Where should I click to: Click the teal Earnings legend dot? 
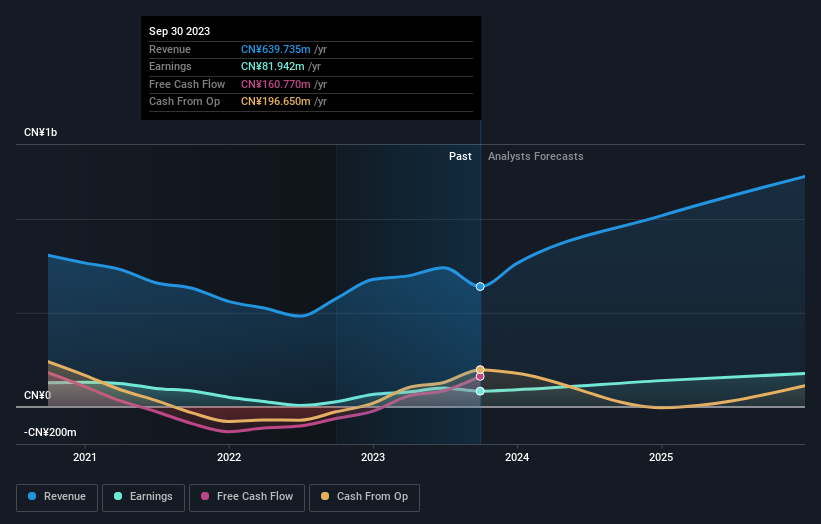coord(118,496)
